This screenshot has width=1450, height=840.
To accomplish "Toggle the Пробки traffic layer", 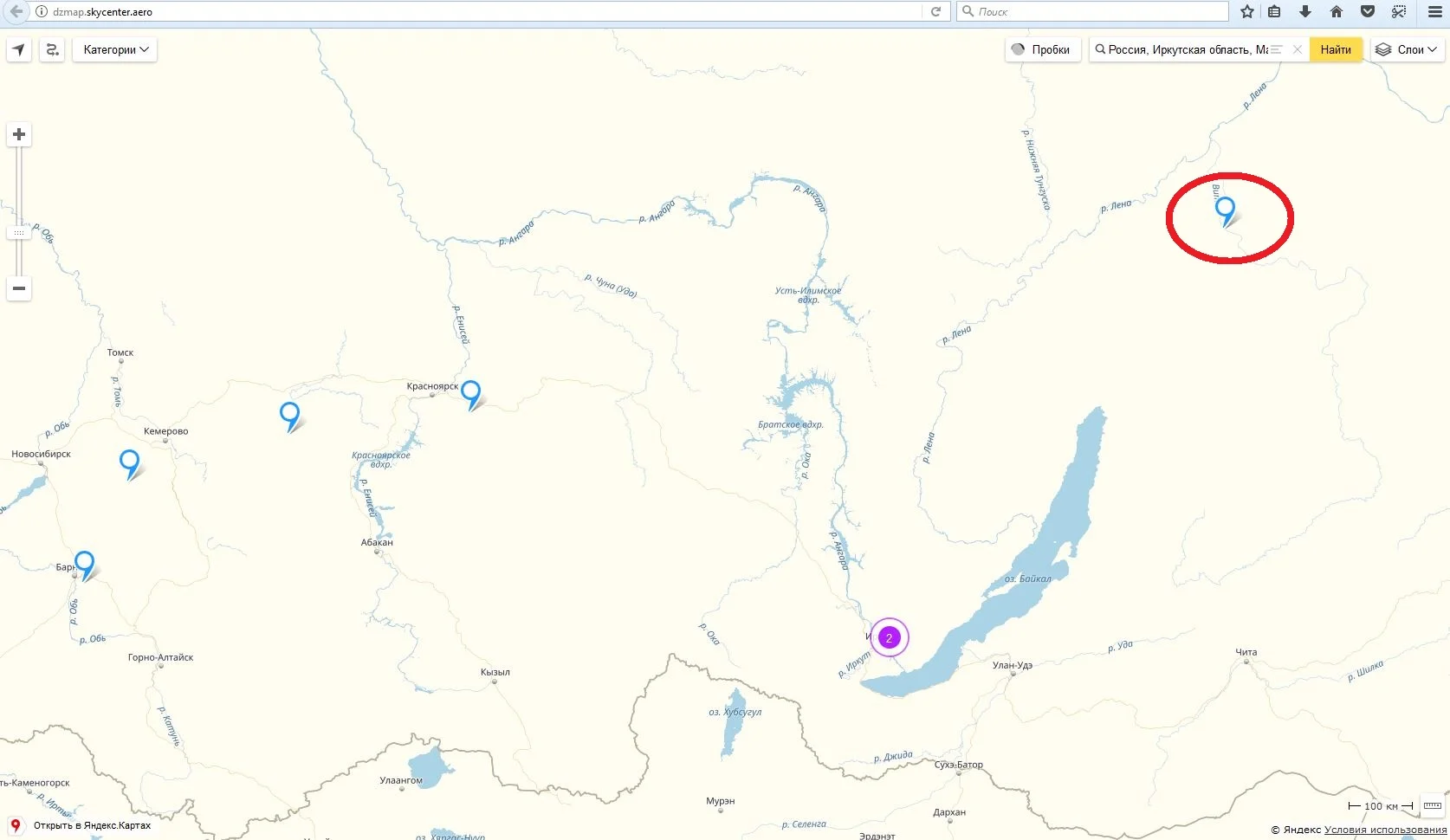I will 1042,49.
